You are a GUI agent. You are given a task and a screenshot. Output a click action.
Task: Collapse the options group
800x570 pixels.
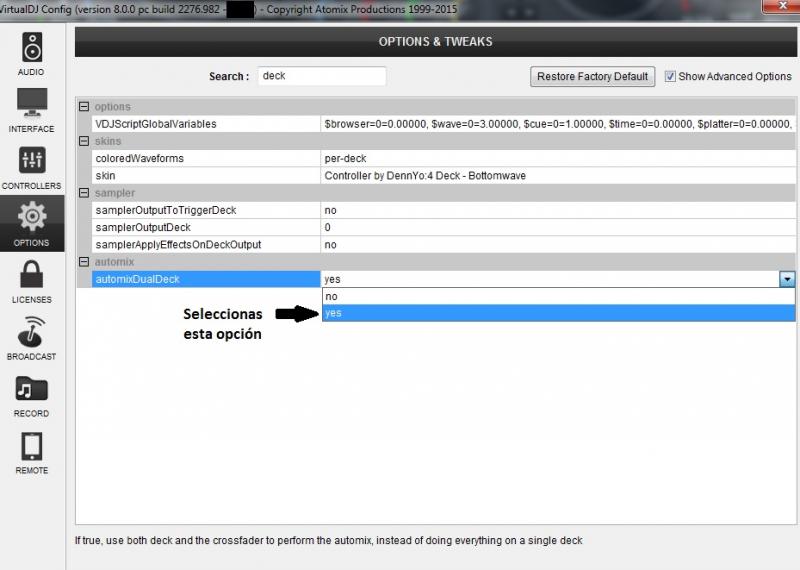[x=84, y=107]
